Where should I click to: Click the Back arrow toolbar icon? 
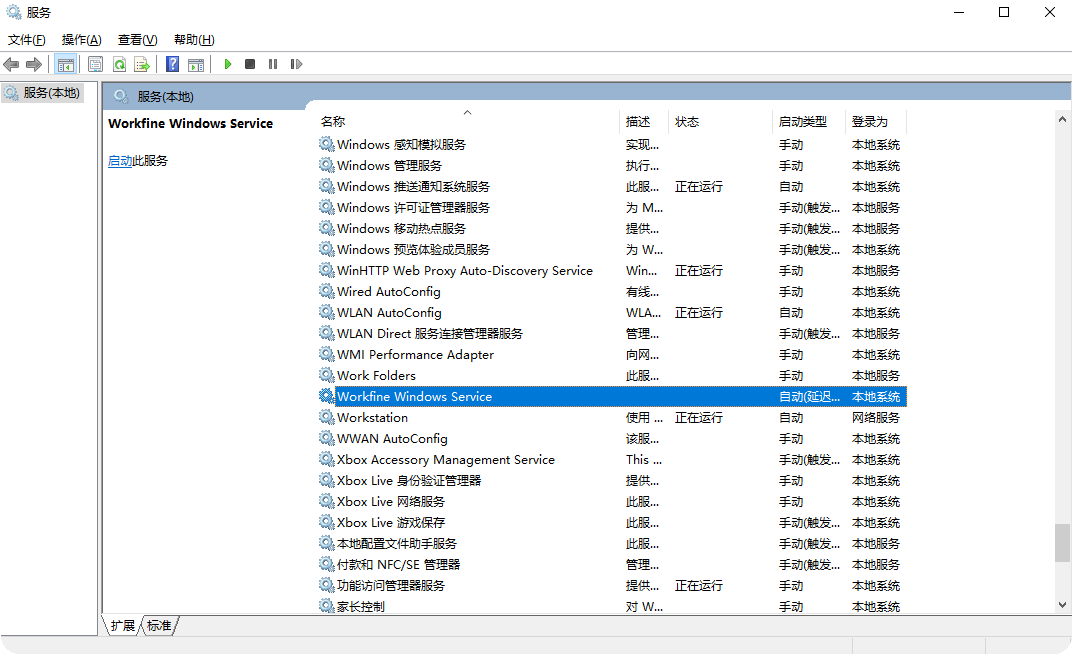click(11, 64)
